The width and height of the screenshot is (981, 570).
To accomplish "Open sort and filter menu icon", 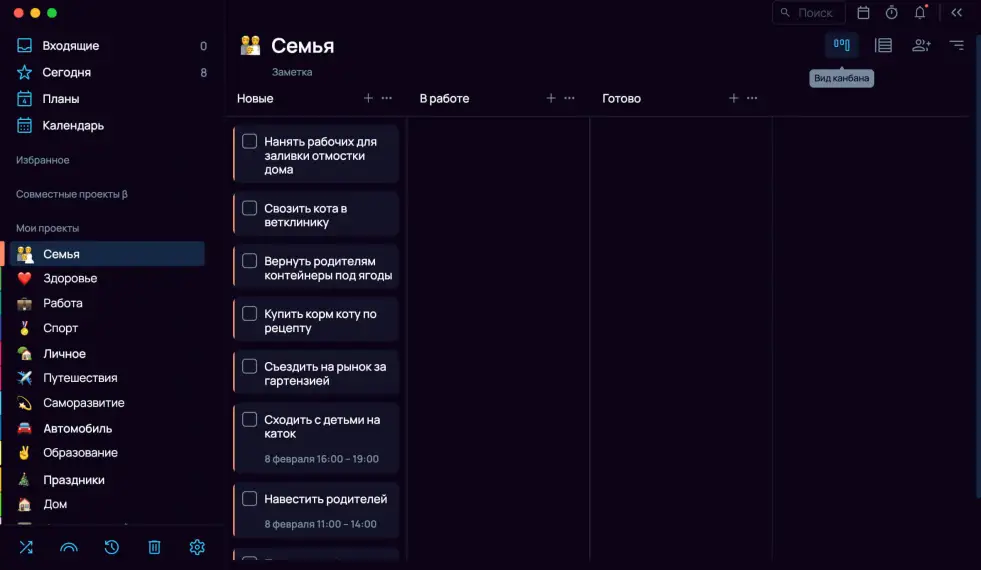I will tap(957, 45).
